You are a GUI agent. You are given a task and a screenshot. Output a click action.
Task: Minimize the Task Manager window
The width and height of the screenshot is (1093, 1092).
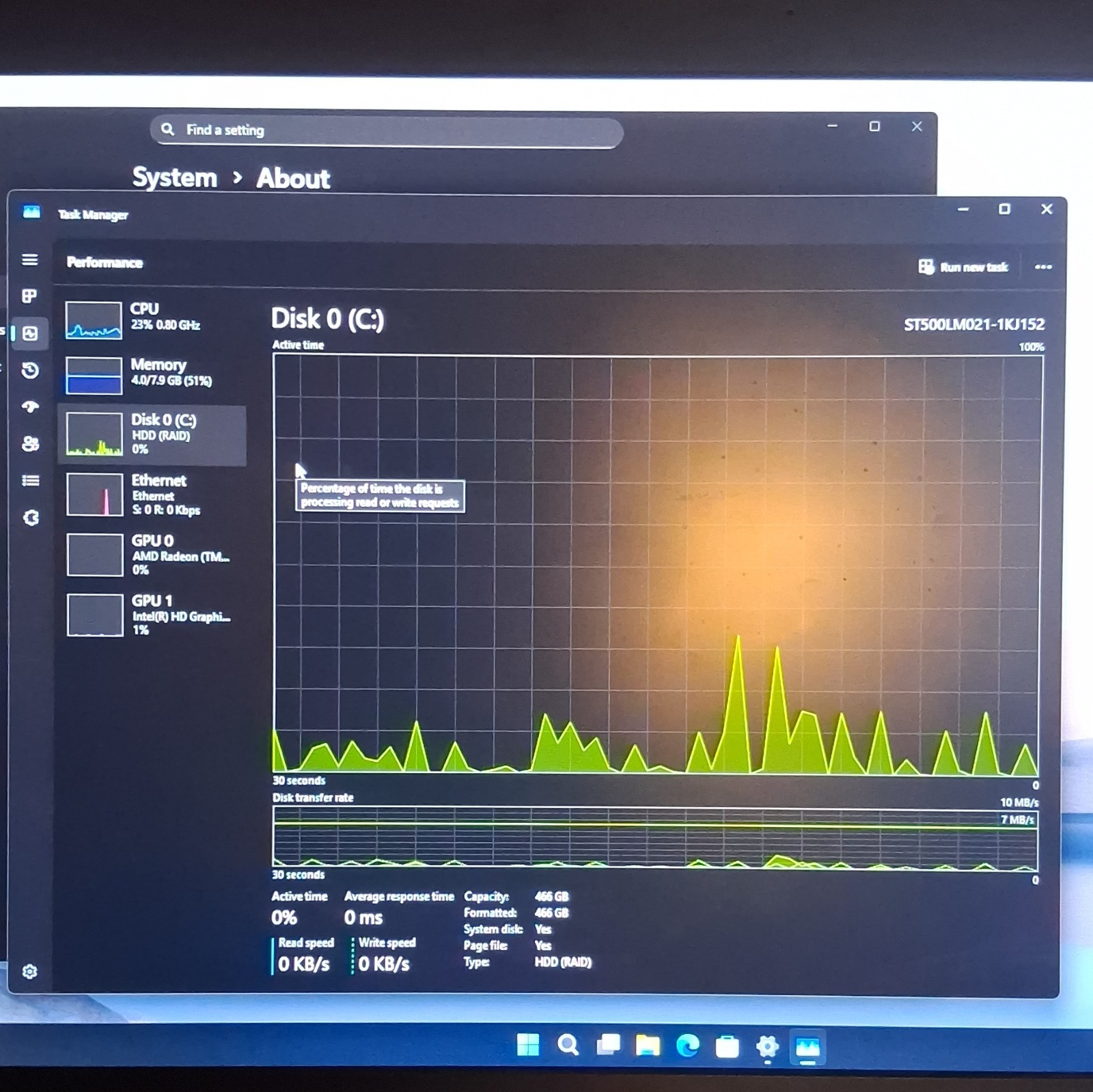point(963,209)
